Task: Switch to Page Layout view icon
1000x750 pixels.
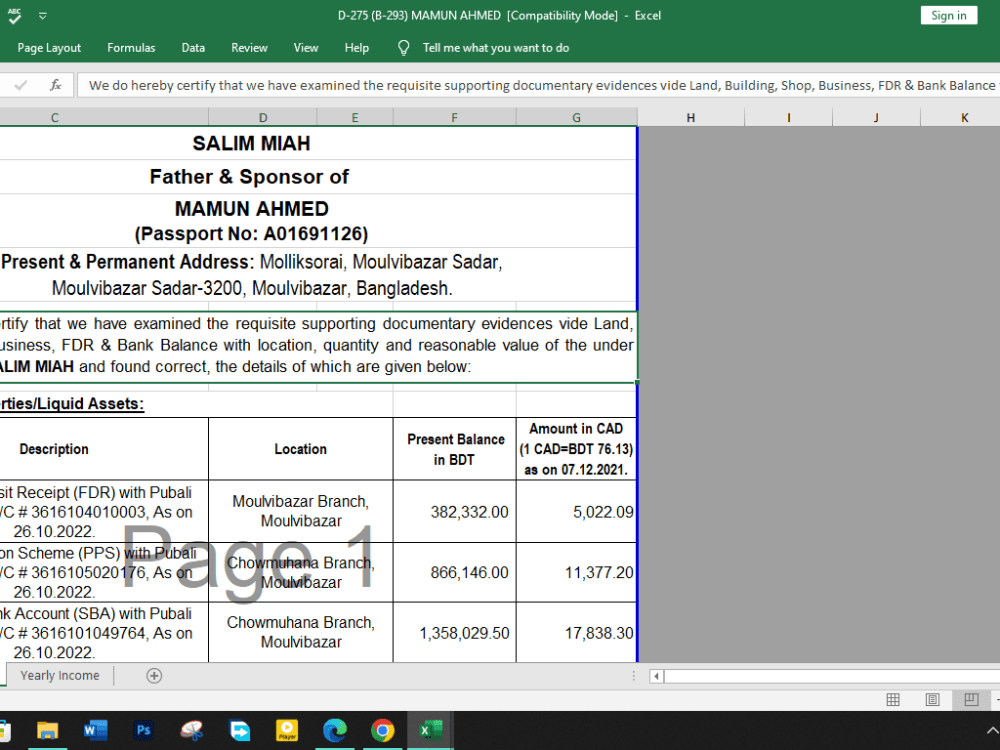Action: 932,700
